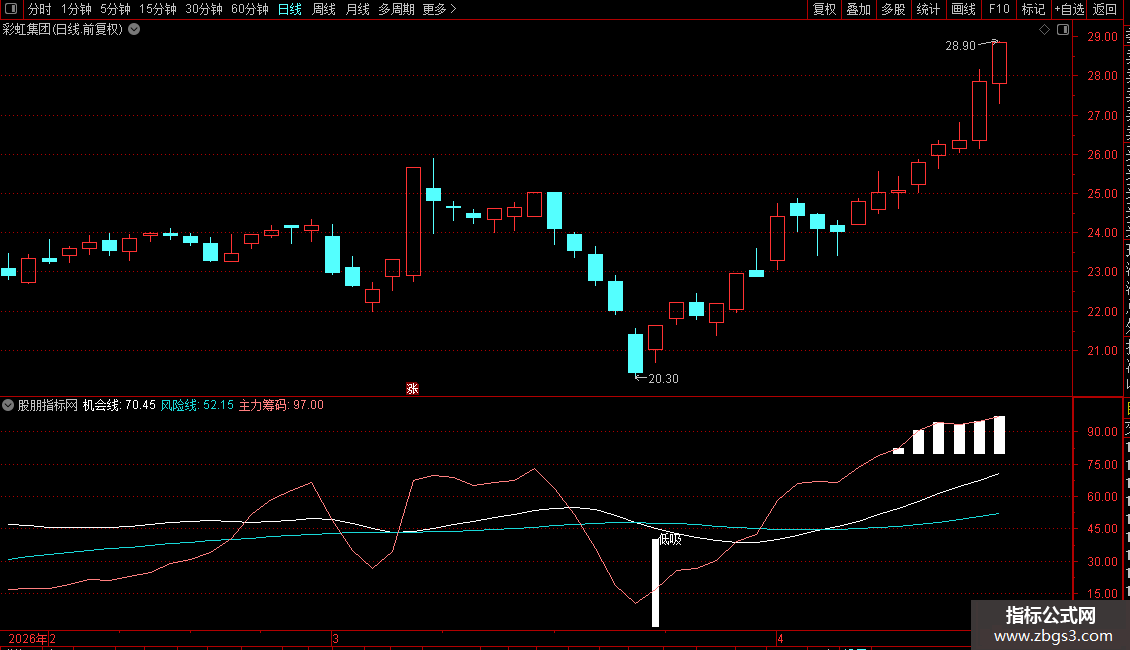Switch to 日线 daily chart
The image size is (1130, 650).
[x=290, y=9]
